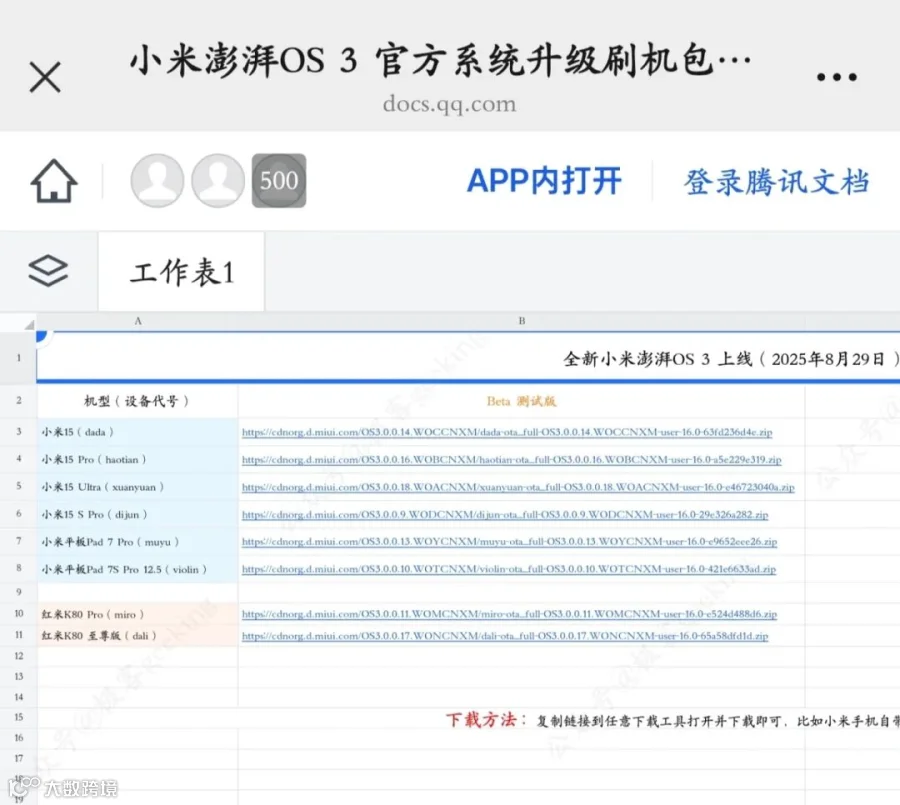This screenshot has width=900, height=805.
Task: Select row 9 header
Action: 18,592
